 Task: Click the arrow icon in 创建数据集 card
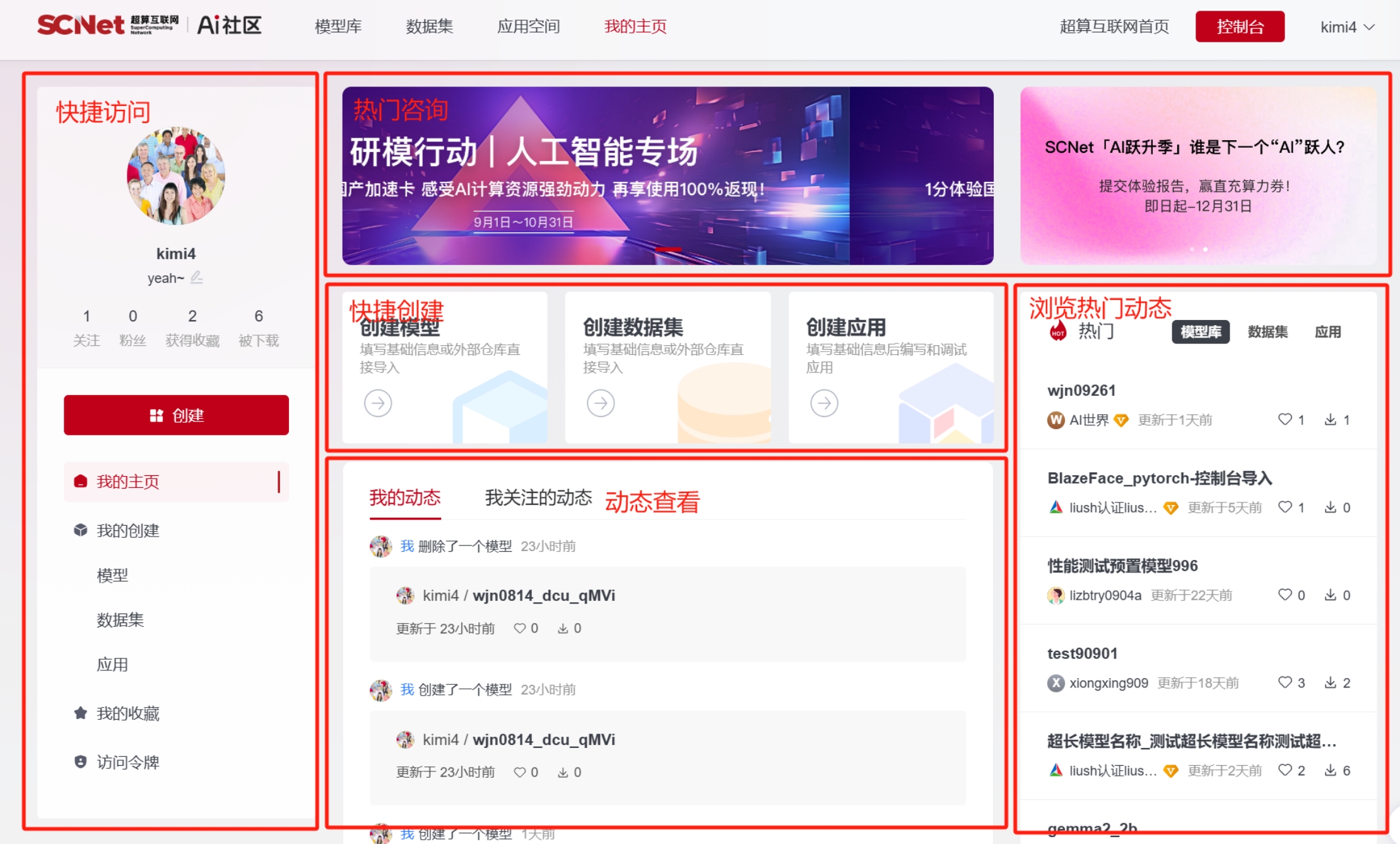pos(601,403)
